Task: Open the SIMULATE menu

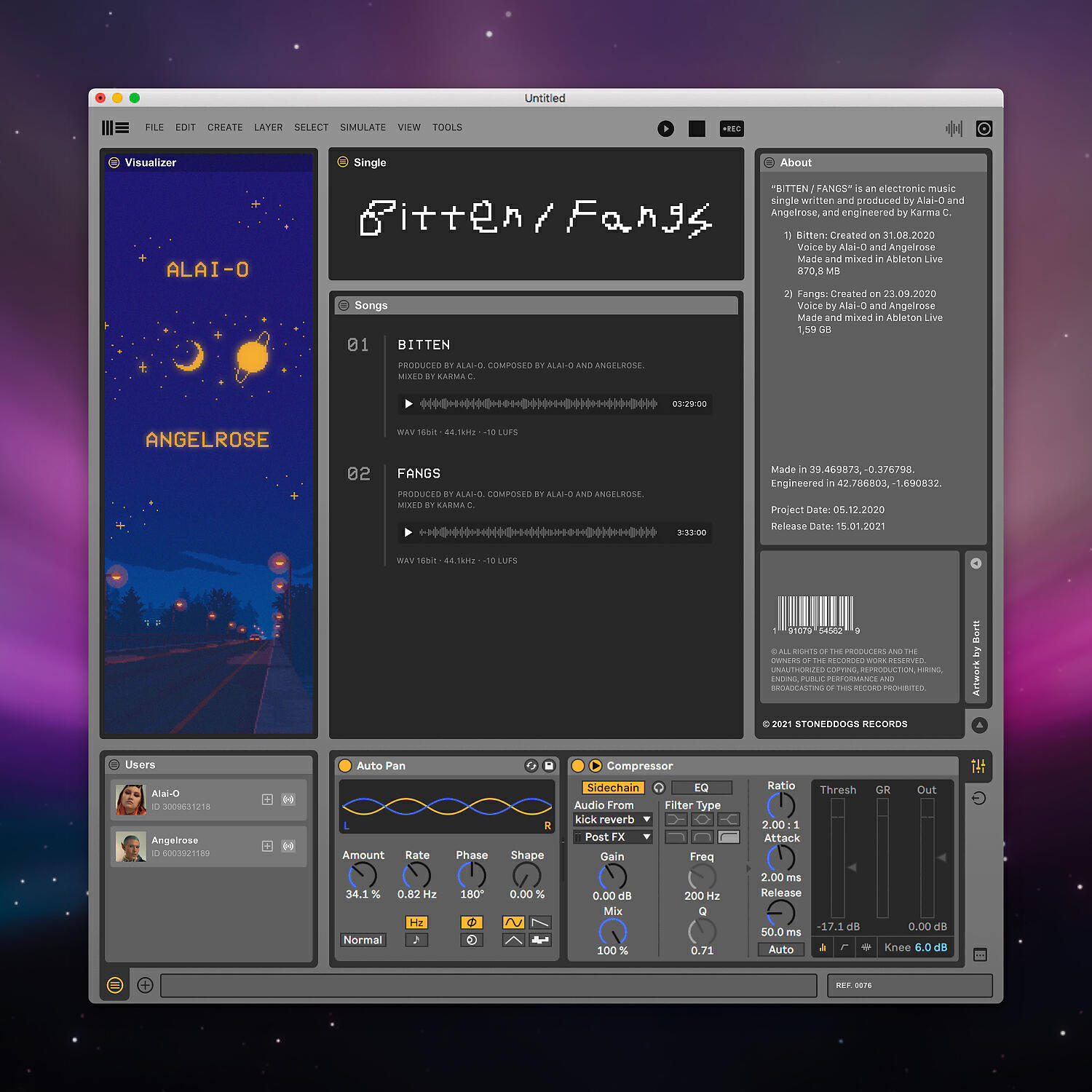Action: coord(363,127)
